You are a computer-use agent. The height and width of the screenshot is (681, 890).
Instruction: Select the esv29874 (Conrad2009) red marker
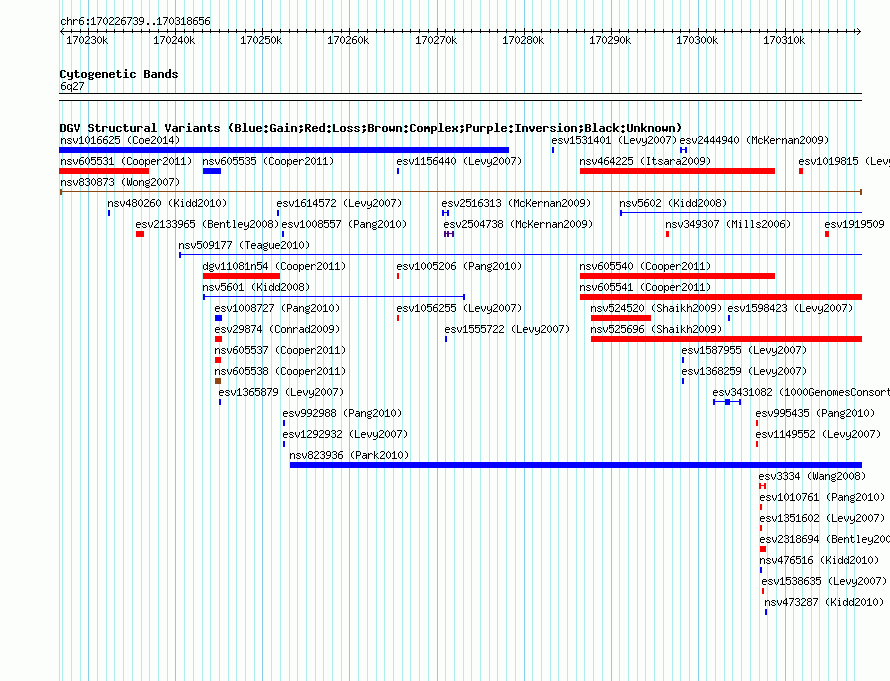[219, 339]
